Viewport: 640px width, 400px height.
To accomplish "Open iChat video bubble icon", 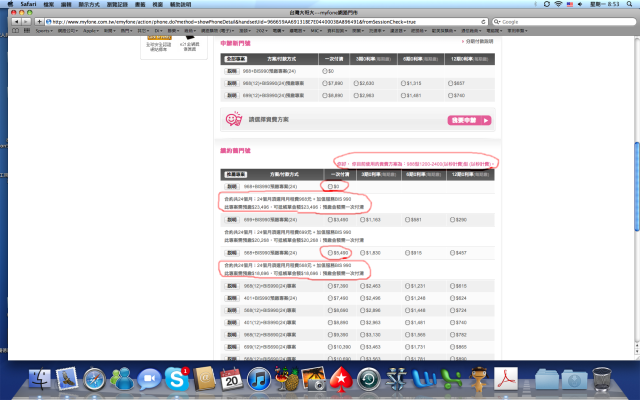I will (x=149, y=379).
